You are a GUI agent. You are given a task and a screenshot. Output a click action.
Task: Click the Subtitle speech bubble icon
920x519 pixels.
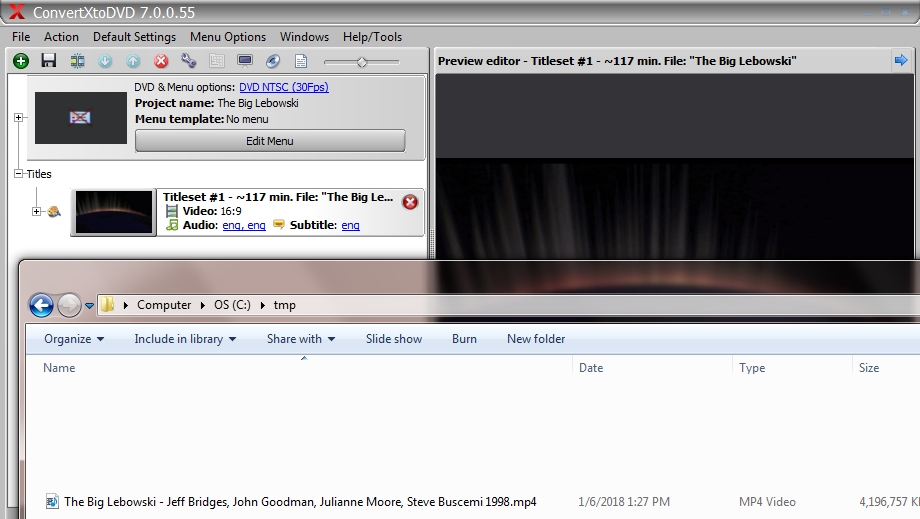click(279, 225)
